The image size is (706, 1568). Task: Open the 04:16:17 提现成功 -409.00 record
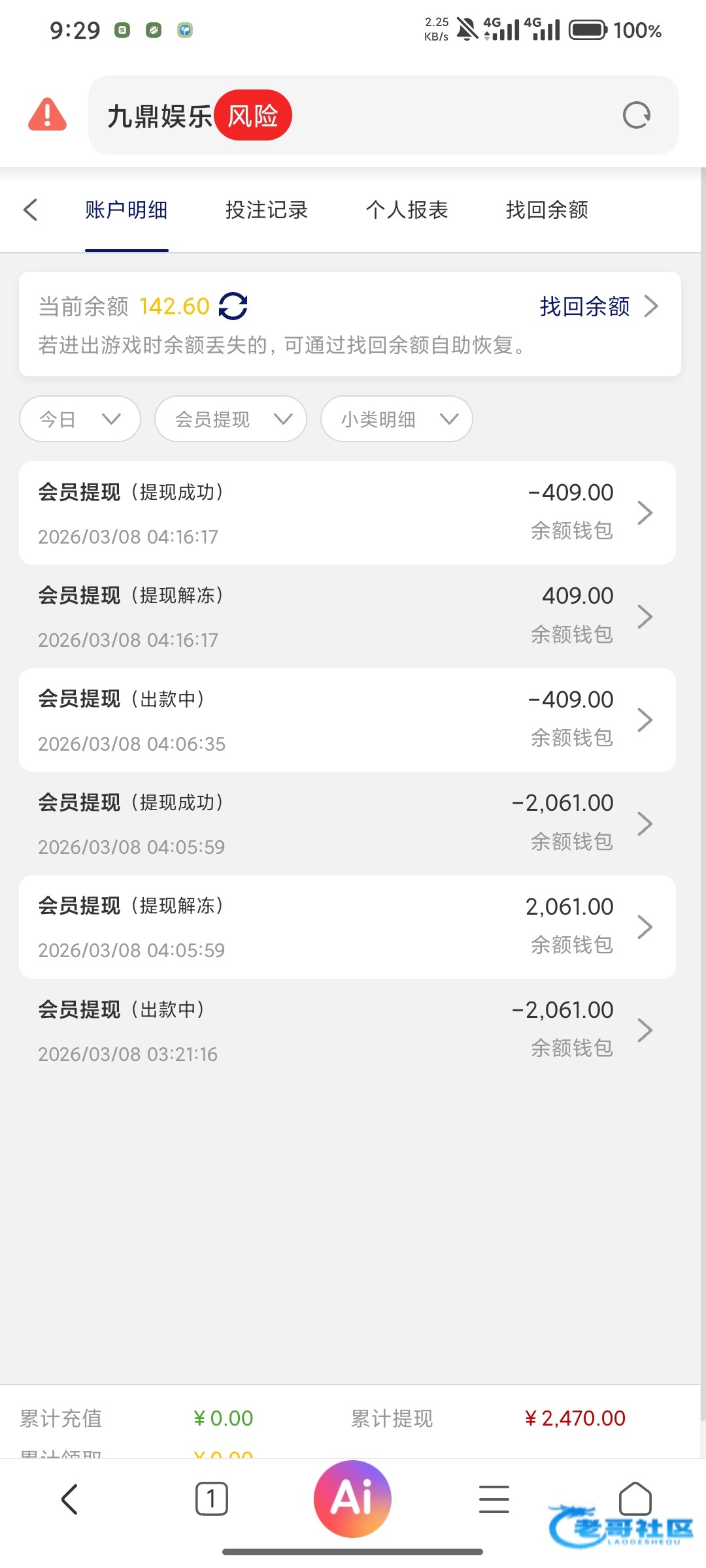point(347,513)
